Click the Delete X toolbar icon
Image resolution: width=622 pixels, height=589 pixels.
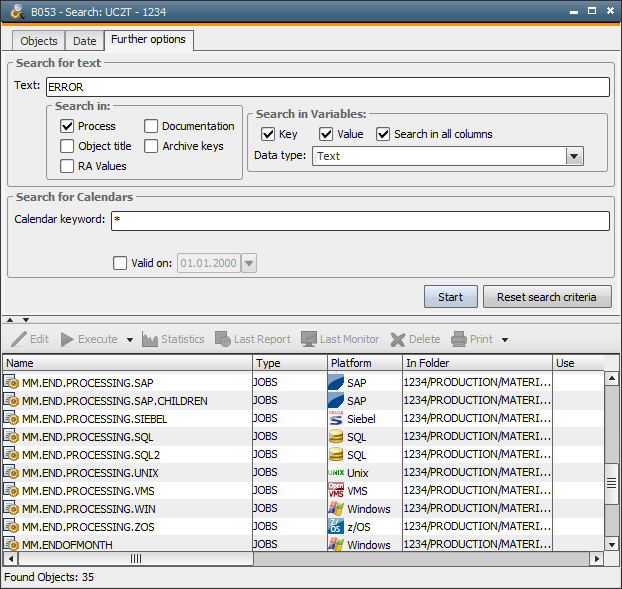click(398, 340)
